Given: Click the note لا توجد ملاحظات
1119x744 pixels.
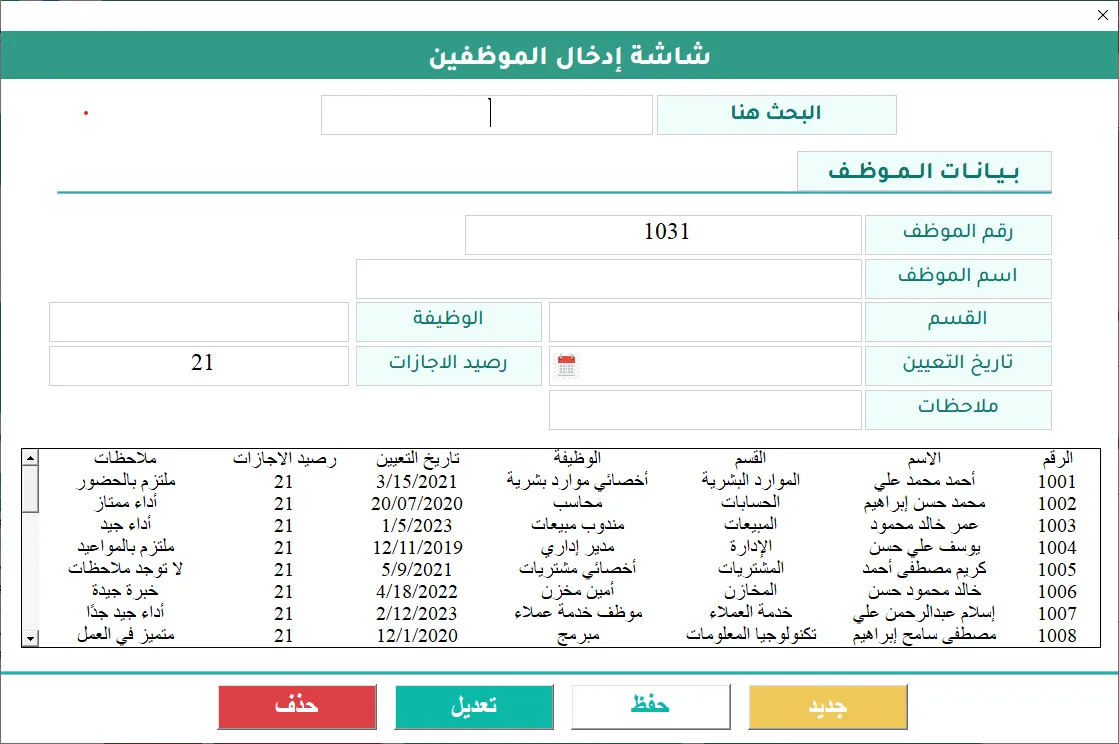Looking at the screenshot, I should click(126, 569).
